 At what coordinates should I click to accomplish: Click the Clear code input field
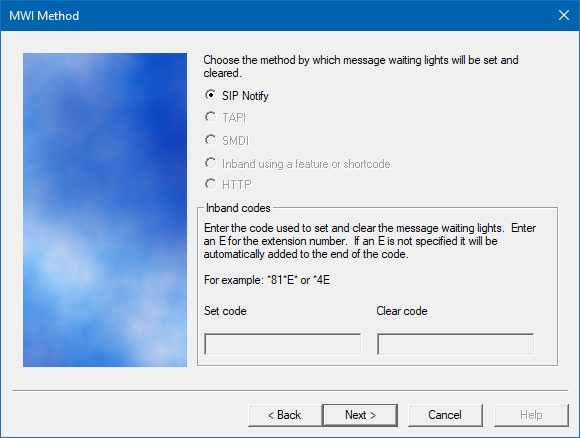pos(455,344)
